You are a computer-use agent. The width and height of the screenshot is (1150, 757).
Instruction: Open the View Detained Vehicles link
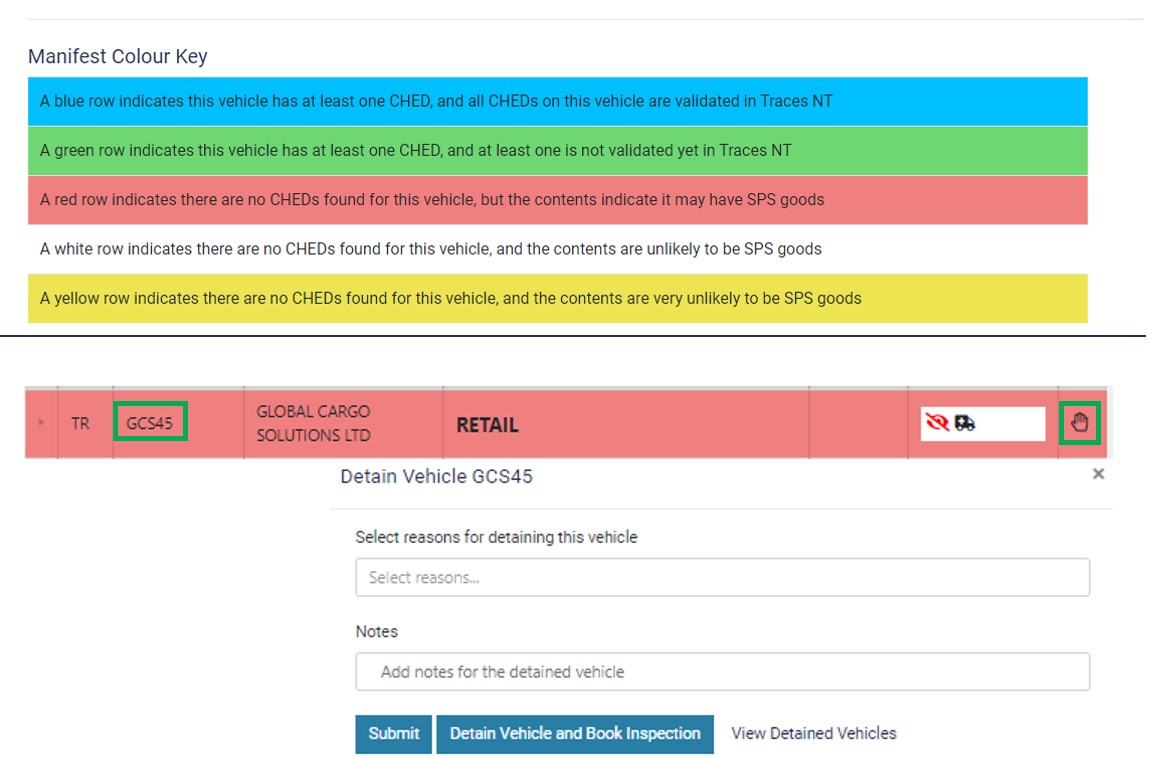click(x=813, y=733)
